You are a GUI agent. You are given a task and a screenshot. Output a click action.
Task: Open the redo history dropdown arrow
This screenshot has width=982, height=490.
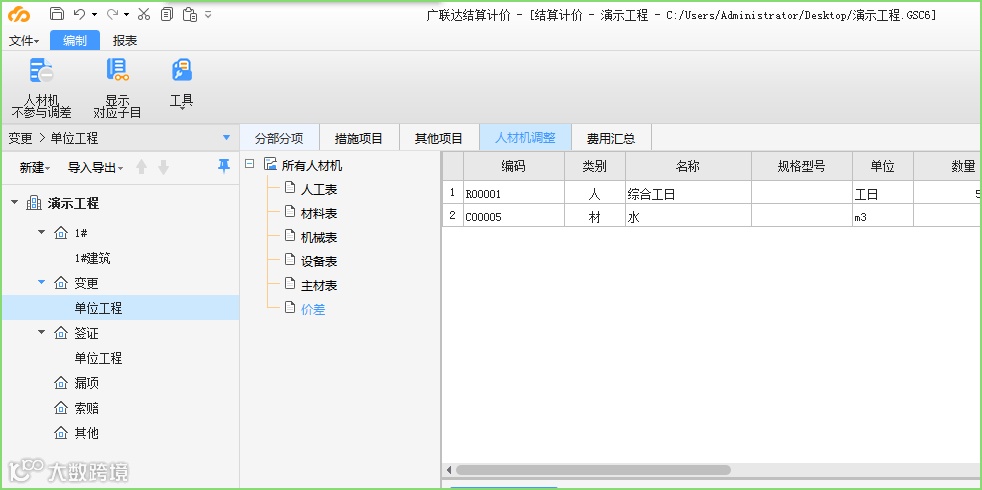tap(127, 14)
